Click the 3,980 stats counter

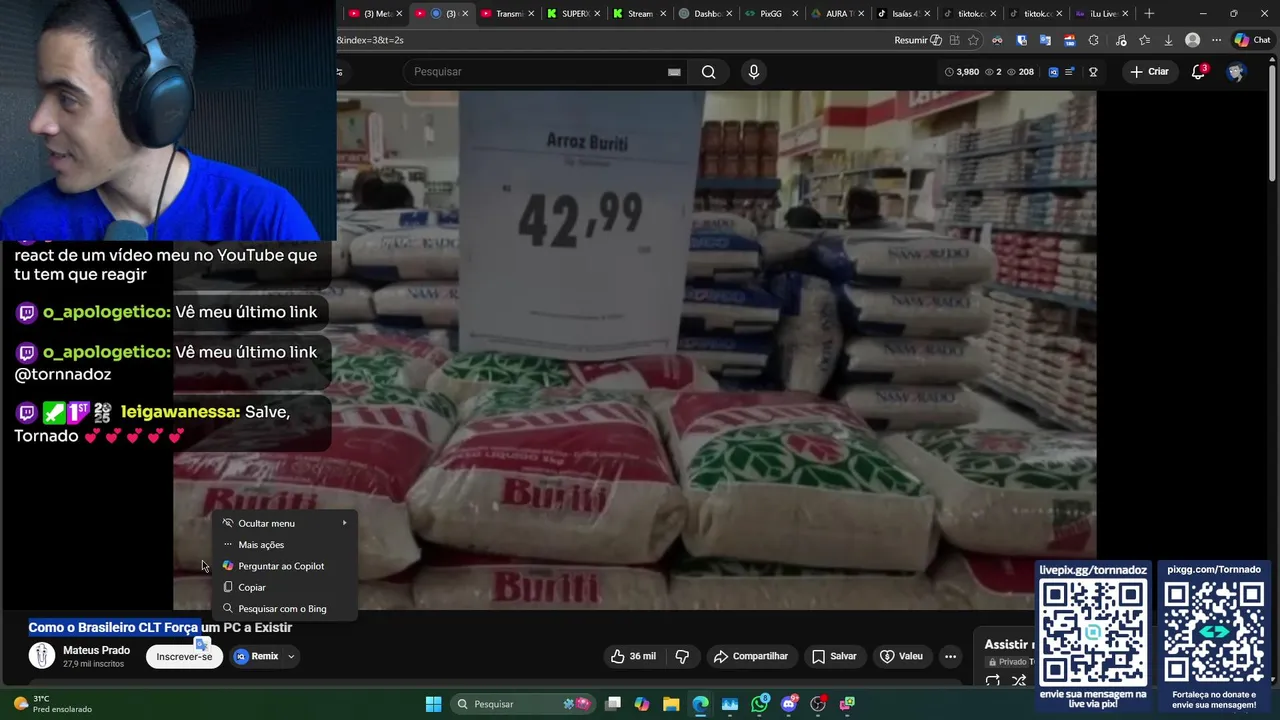962,72
